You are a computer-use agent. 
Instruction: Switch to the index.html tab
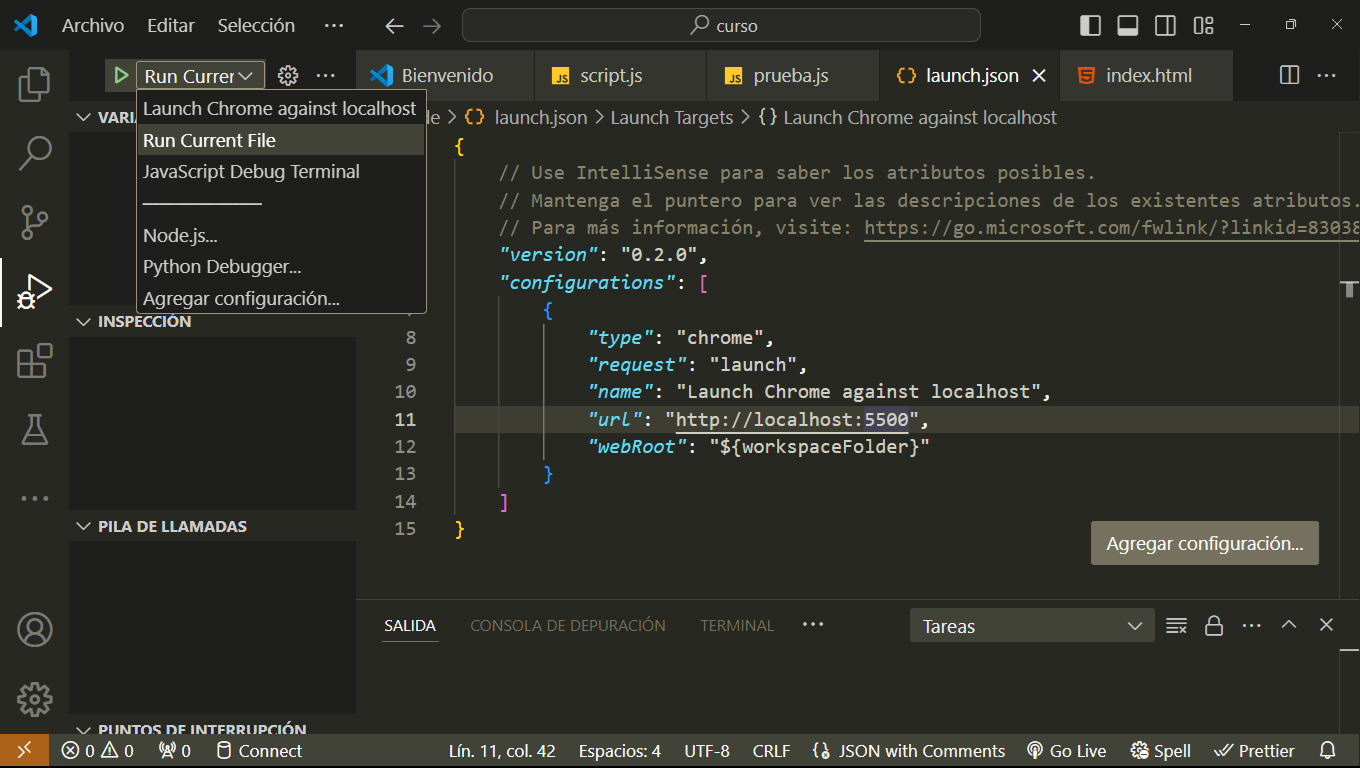click(1147, 76)
